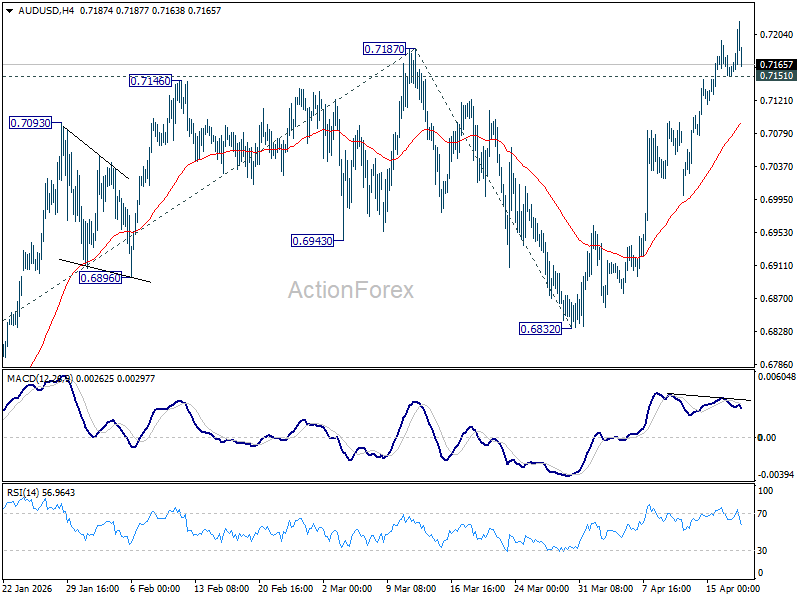Click the current price tag 0.71657
Image resolution: width=800 pixels, height=600 pixels.
(x=776, y=64)
